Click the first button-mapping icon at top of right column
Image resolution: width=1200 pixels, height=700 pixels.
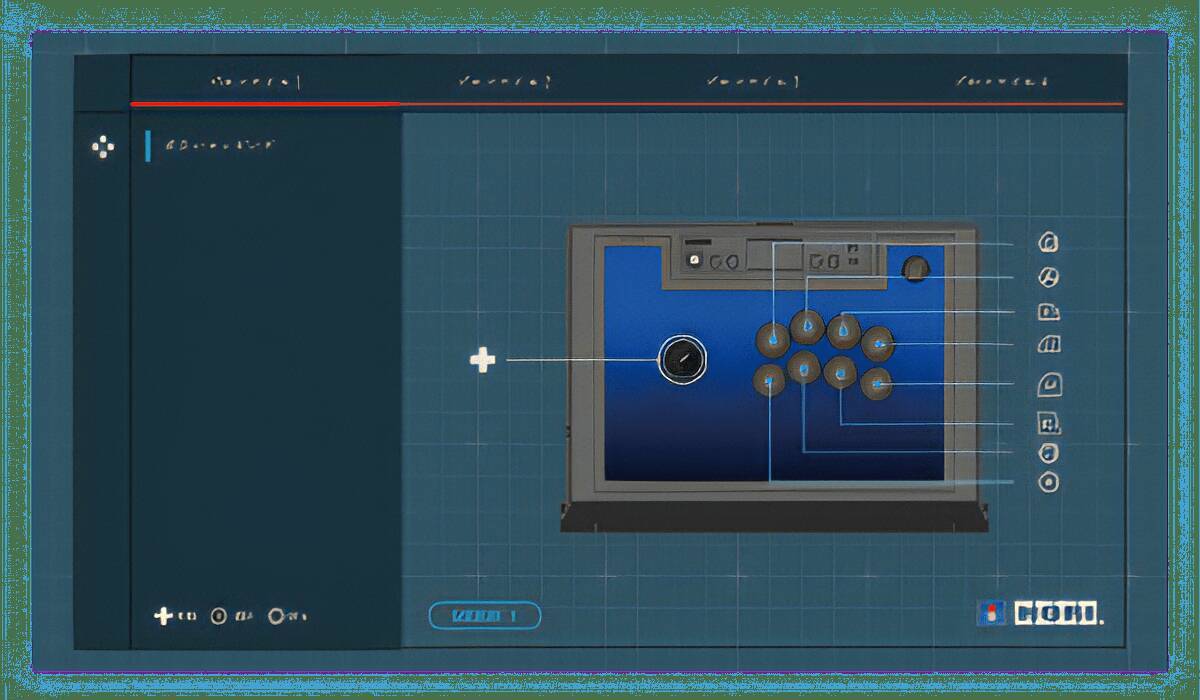coord(1048,243)
